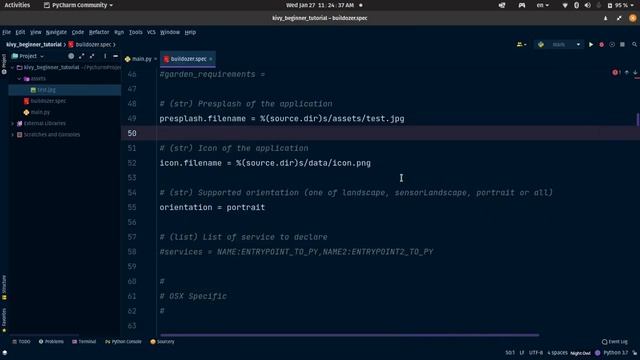
Task: Open the Structure side tab
Action: pos(4,287)
